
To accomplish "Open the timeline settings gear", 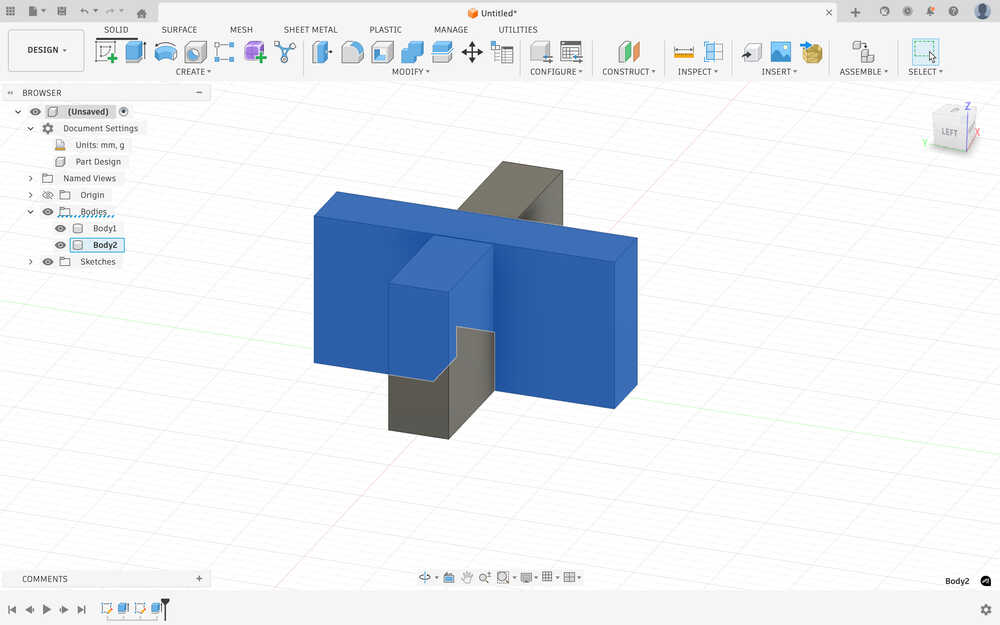I will (x=985, y=609).
